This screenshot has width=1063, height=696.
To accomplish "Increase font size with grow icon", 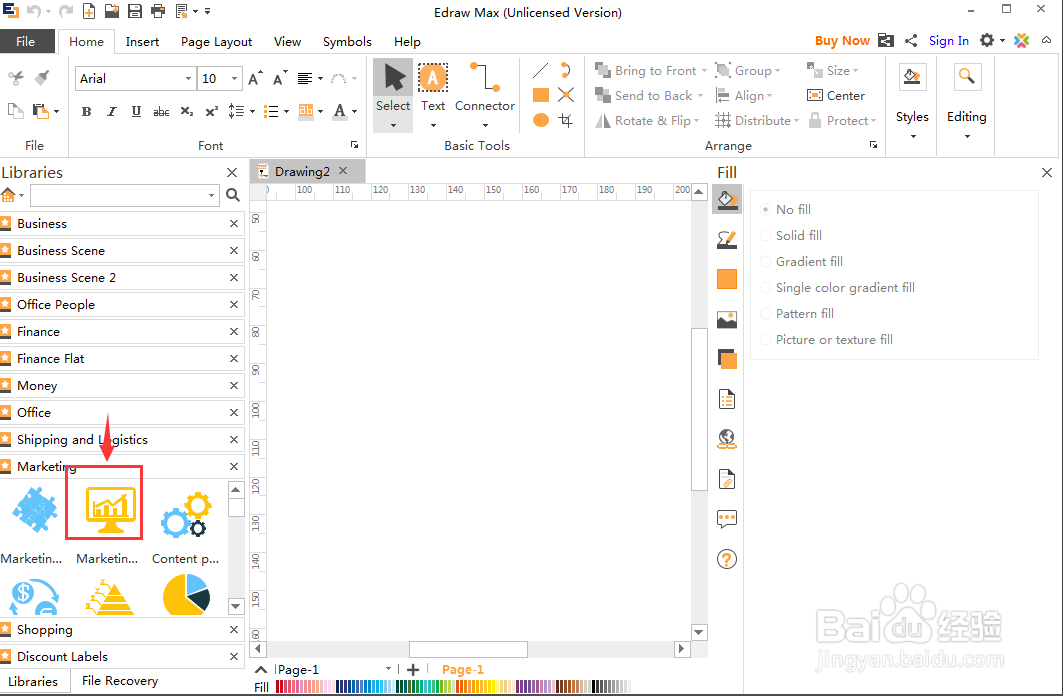I will click(x=255, y=79).
